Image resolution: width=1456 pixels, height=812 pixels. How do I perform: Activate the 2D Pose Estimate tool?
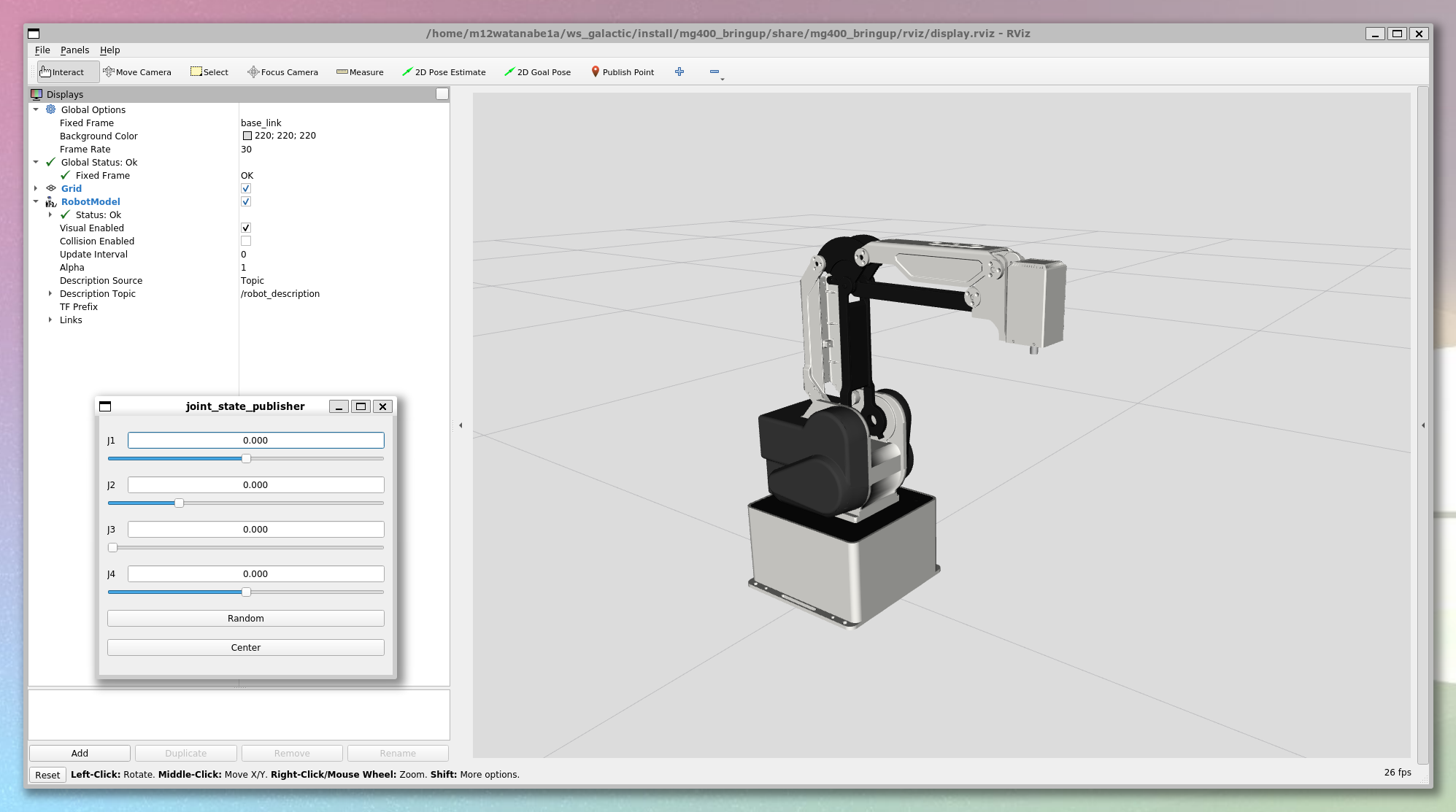tap(444, 72)
